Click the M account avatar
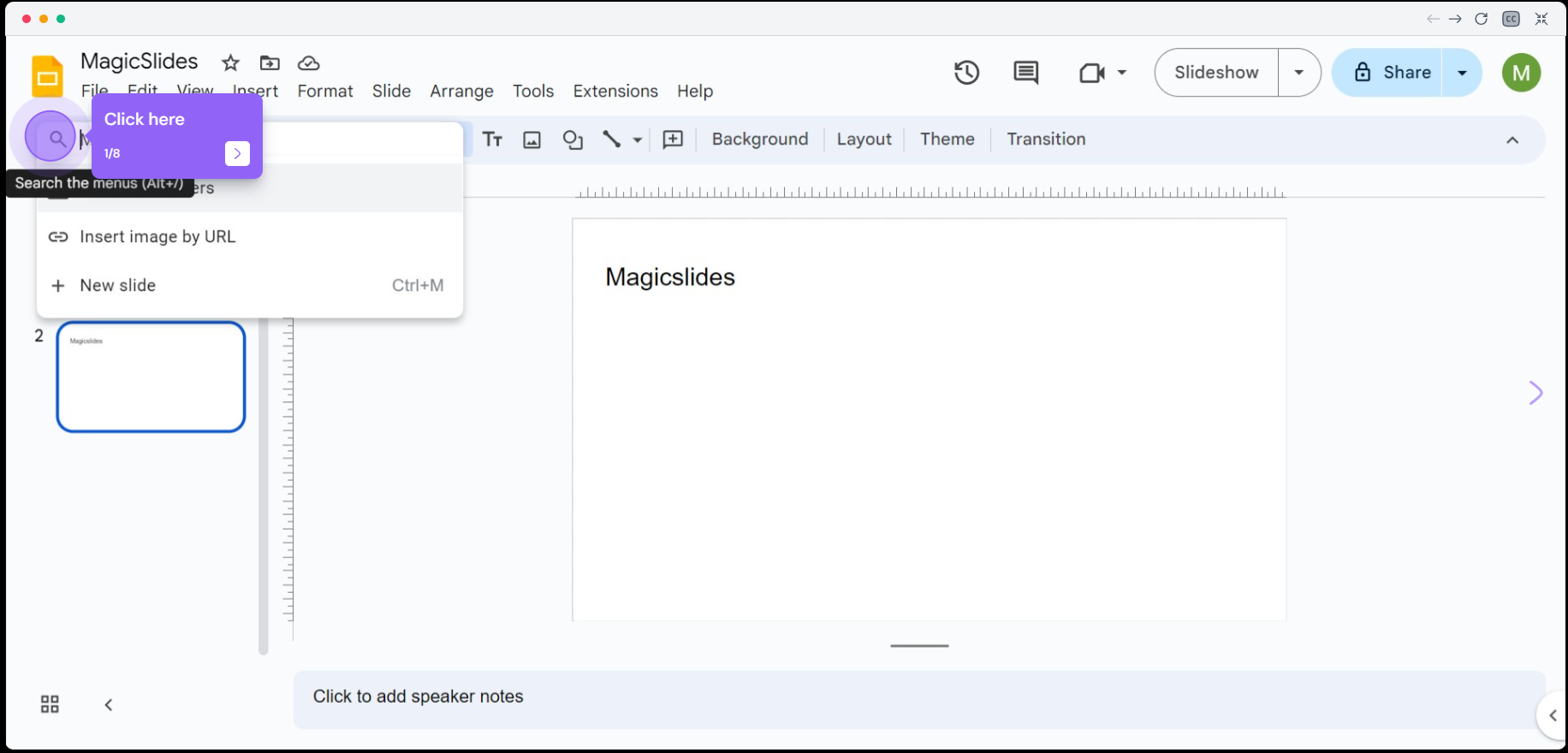This screenshot has height=753, width=1568. coord(1521,73)
